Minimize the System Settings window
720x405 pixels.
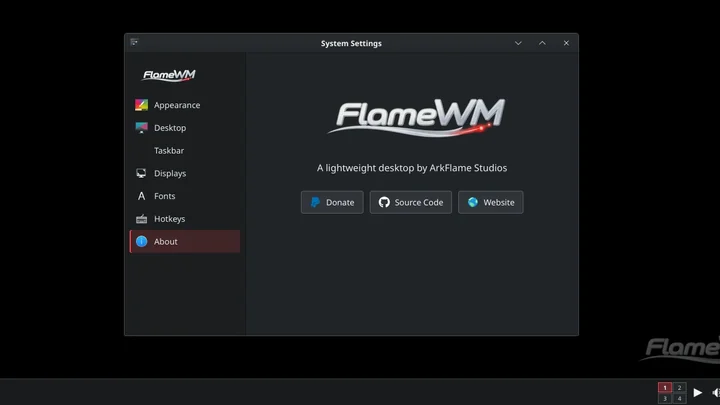[x=518, y=43]
